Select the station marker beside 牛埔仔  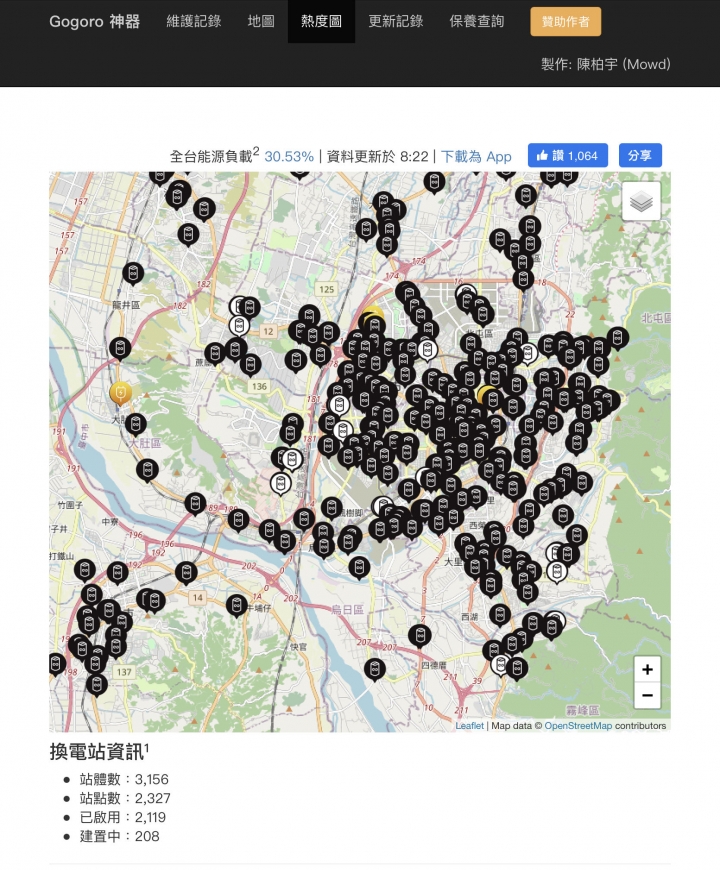click(x=237, y=605)
